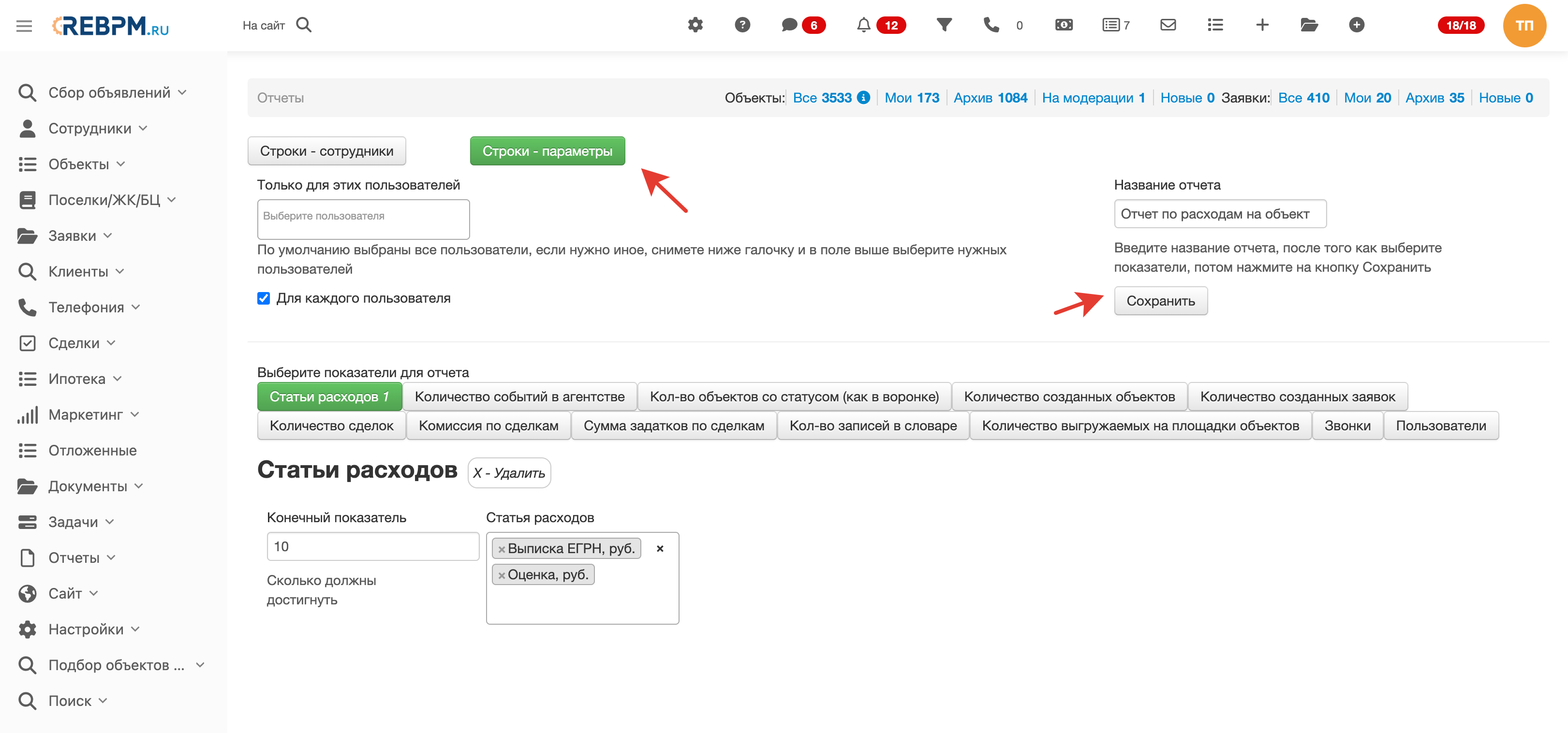1568x733 pixels.
Task: Open notifications bell icon
Action: click(x=863, y=25)
